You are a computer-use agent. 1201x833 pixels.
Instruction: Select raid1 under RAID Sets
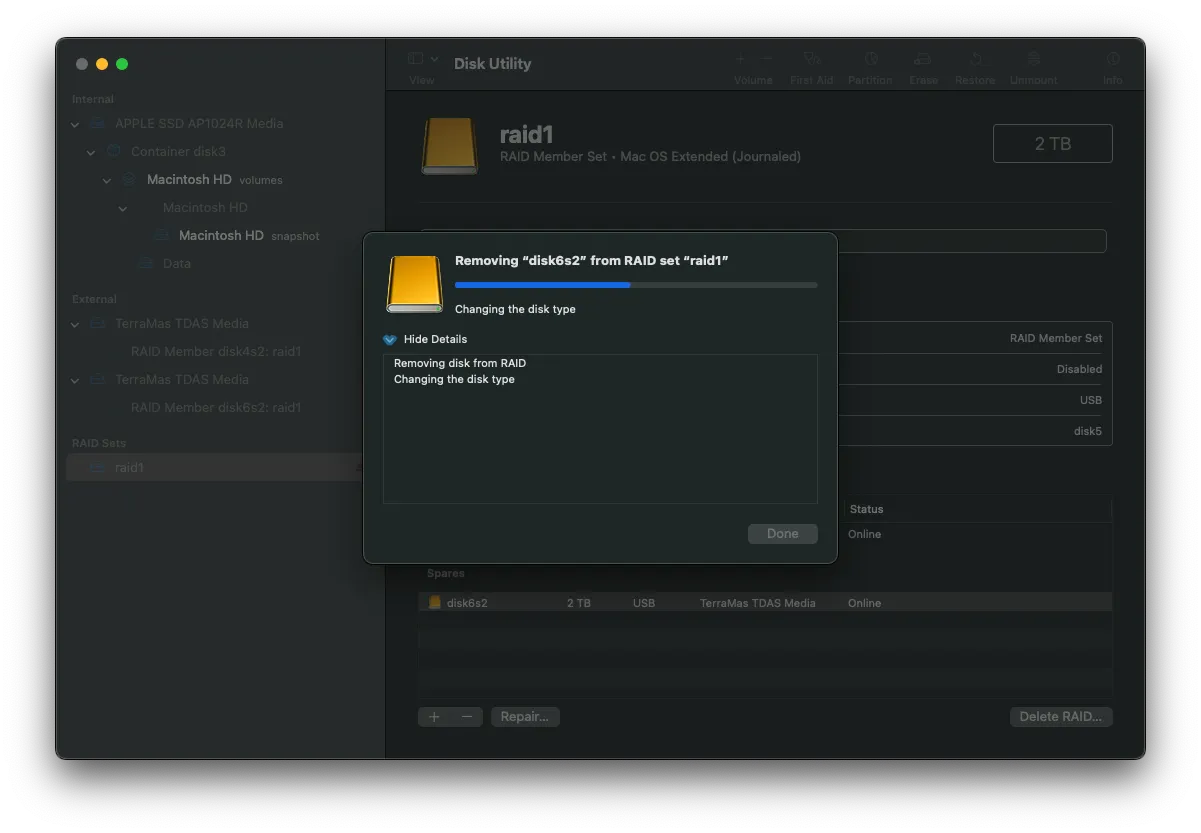(x=129, y=467)
